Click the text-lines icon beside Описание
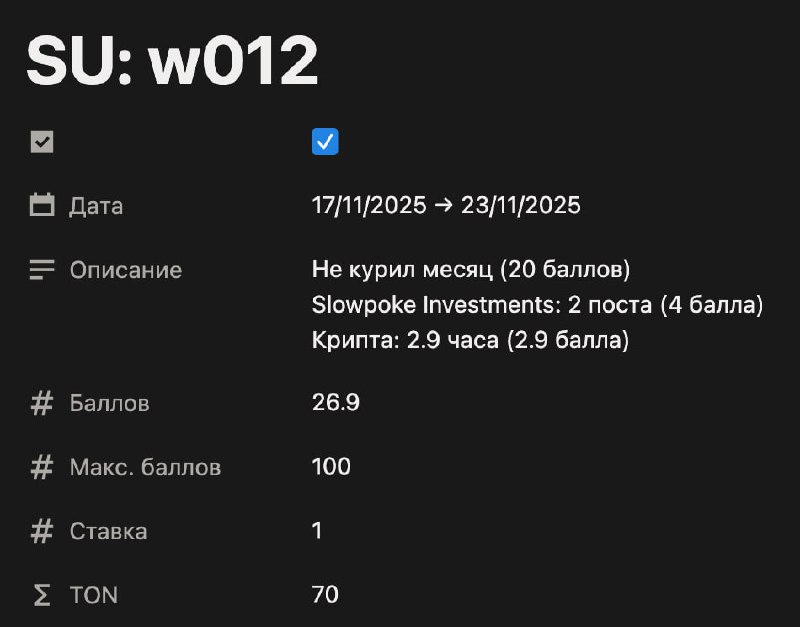 coord(42,269)
